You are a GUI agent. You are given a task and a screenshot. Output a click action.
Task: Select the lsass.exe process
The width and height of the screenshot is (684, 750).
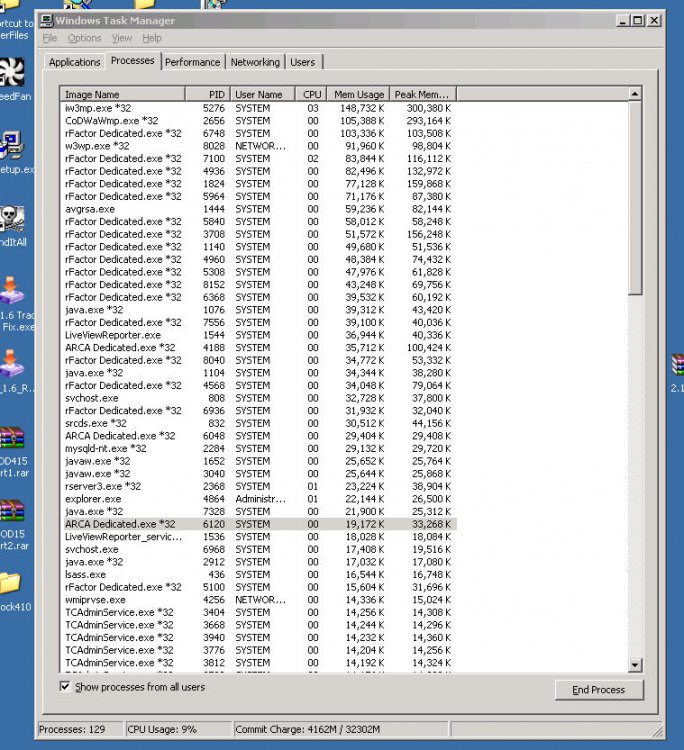259,574
